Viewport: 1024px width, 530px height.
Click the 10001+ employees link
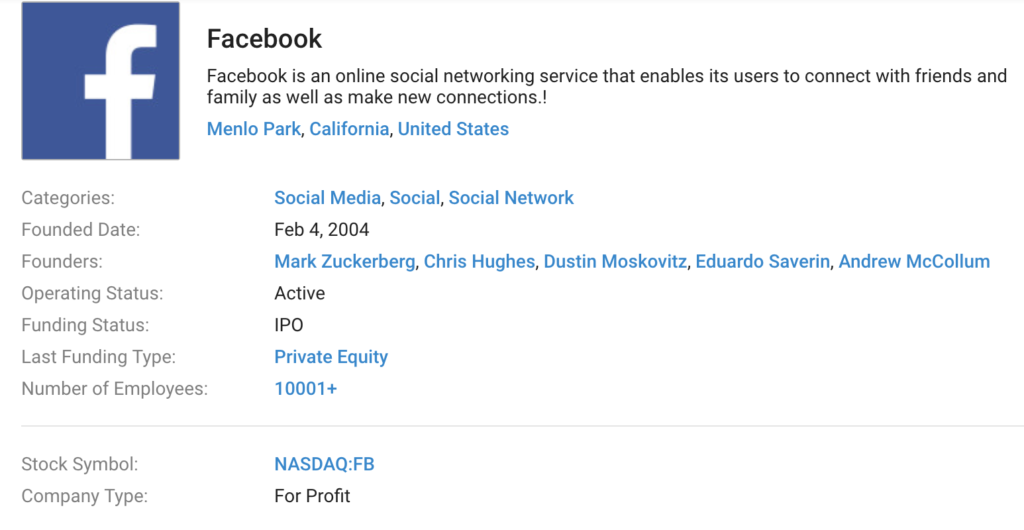[306, 389]
